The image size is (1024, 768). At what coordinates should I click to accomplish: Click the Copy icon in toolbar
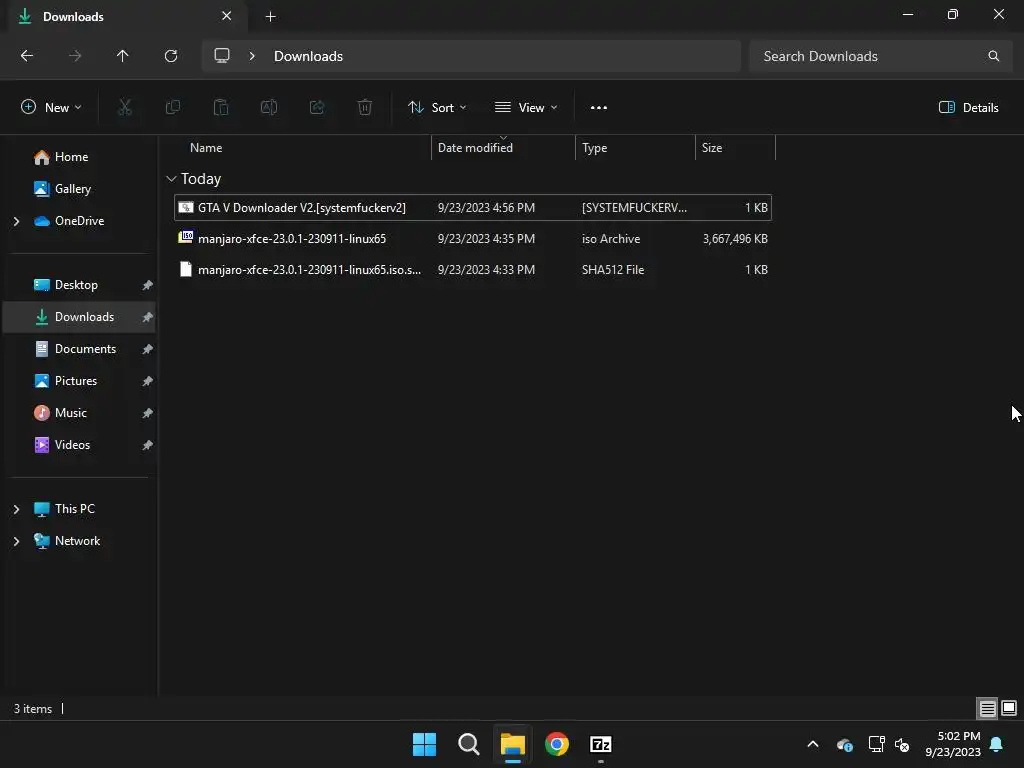172,107
